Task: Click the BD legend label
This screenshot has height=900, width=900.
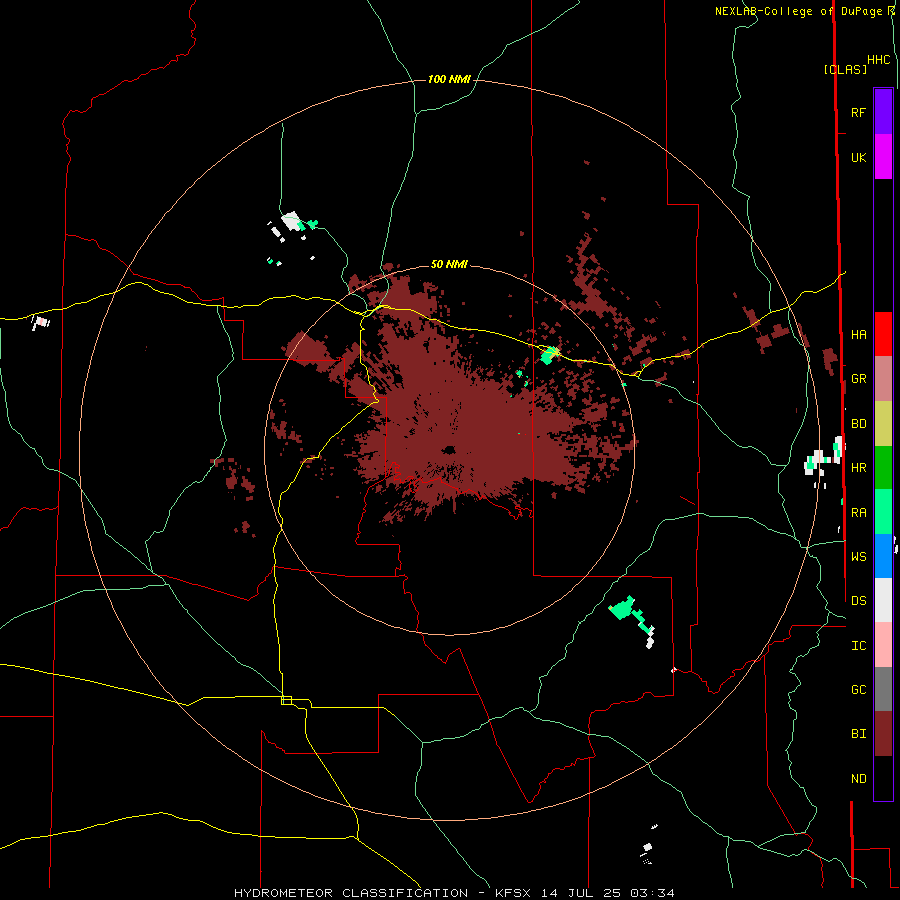Action: [x=858, y=424]
